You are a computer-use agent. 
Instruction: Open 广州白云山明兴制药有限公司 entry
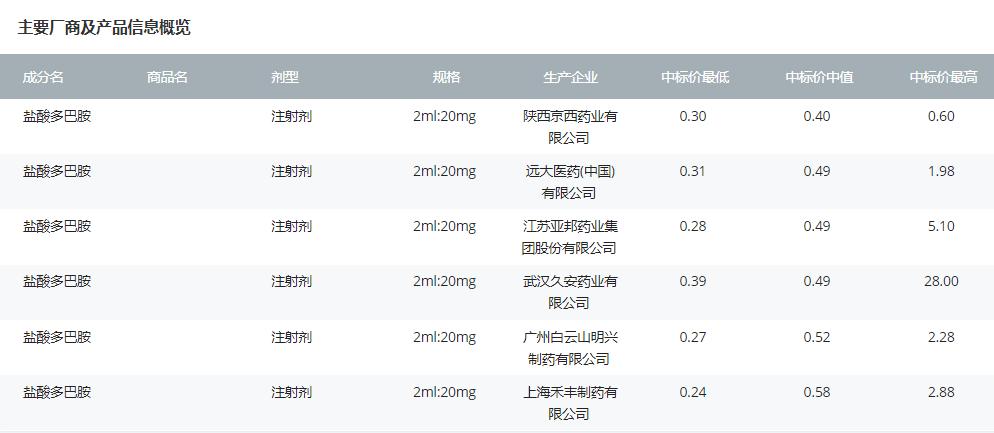pos(570,347)
